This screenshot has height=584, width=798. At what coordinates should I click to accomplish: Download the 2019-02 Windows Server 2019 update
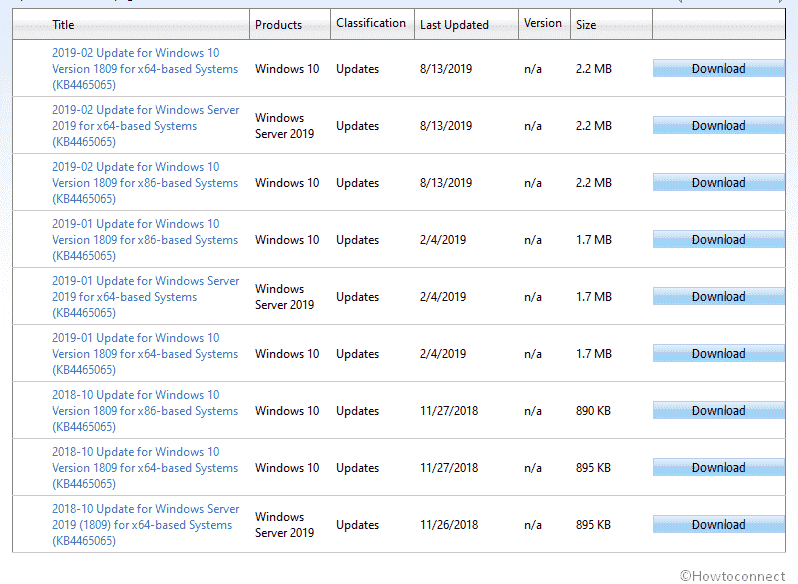(x=719, y=126)
